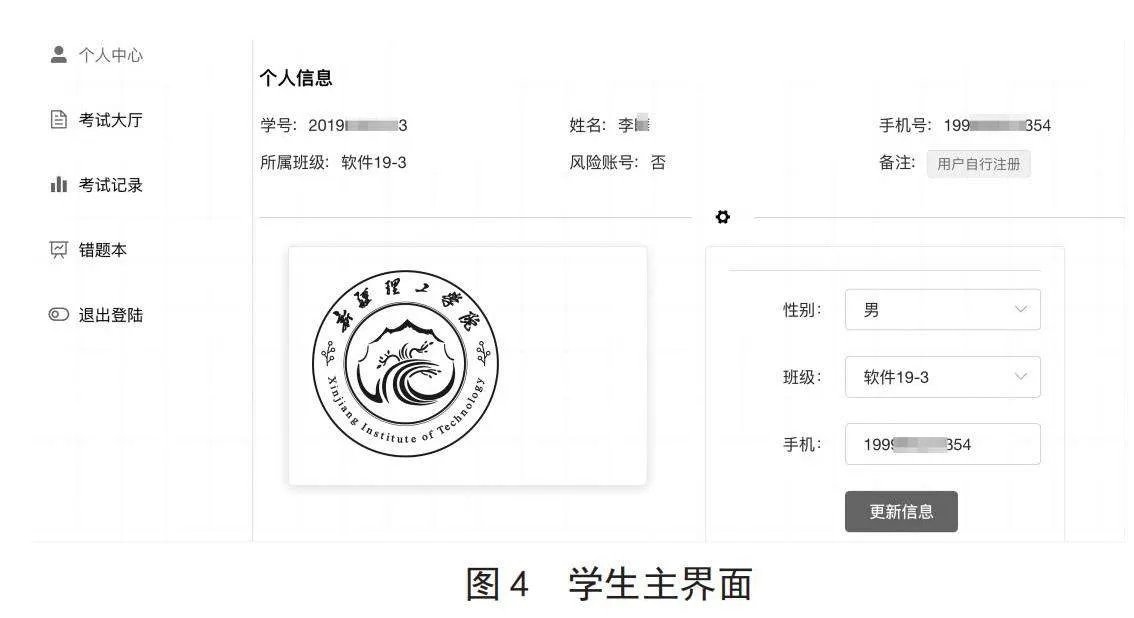
Task: Click the toggle icon beside 退出登陆
Action: (x=59, y=314)
